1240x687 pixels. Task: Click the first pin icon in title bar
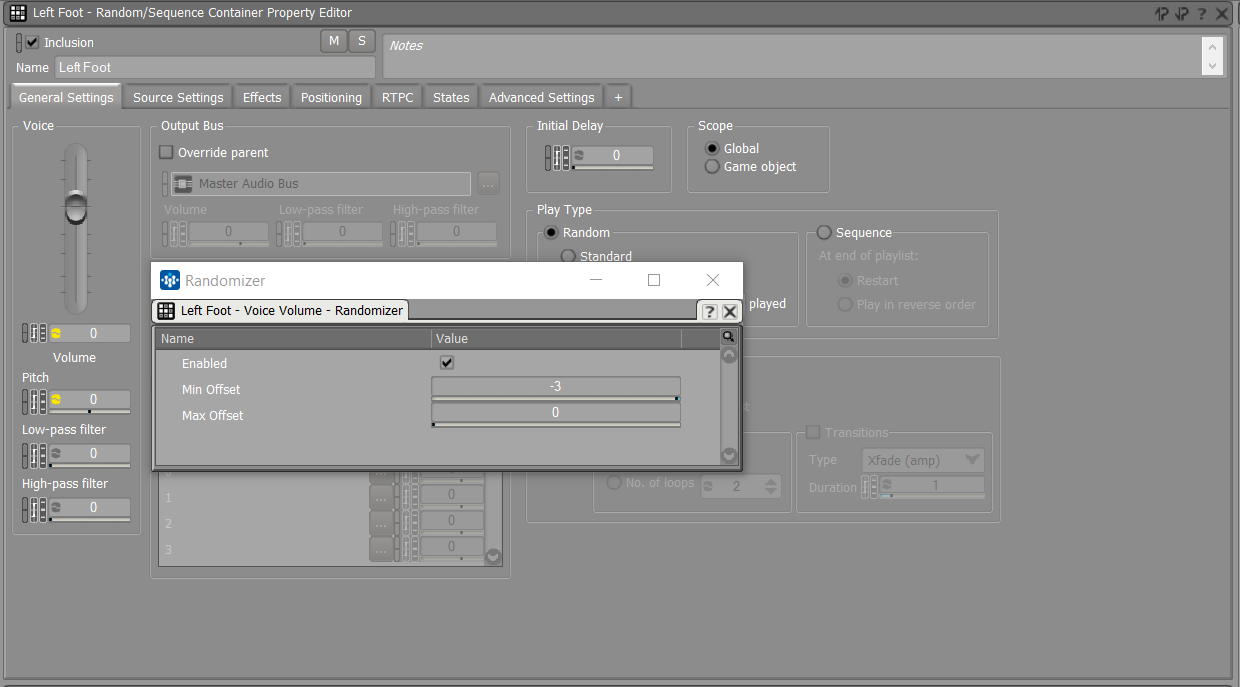coord(1162,13)
